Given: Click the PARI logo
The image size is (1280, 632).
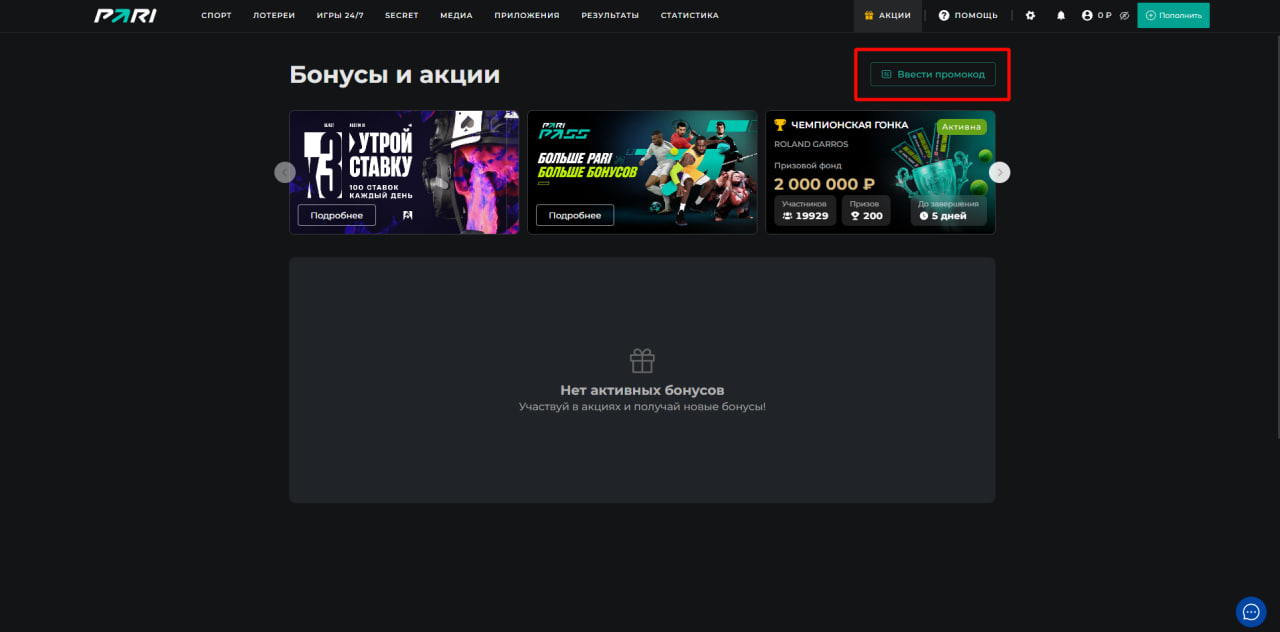Looking at the screenshot, I should pos(125,15).
